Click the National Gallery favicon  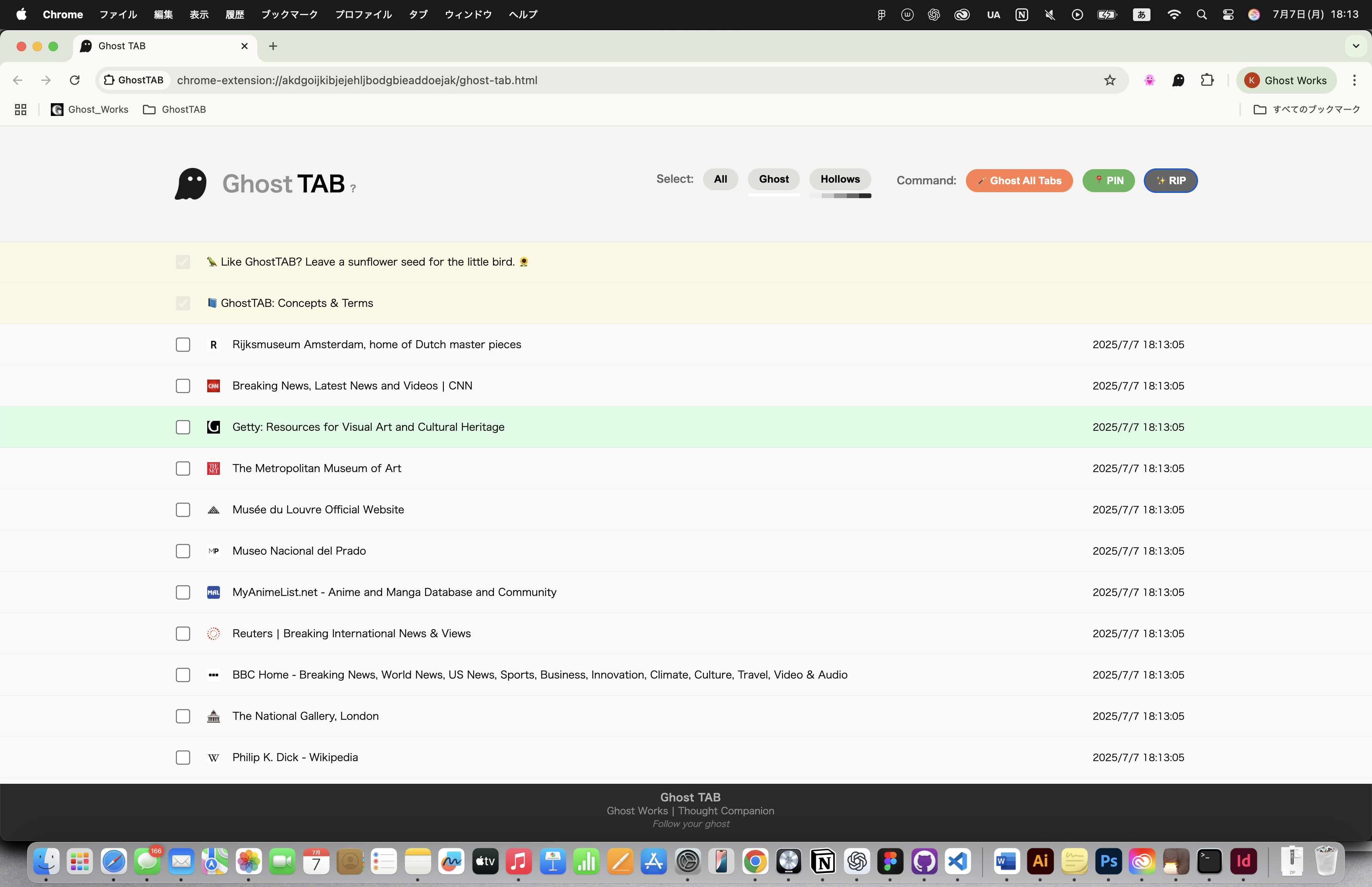tap(214, 716)
